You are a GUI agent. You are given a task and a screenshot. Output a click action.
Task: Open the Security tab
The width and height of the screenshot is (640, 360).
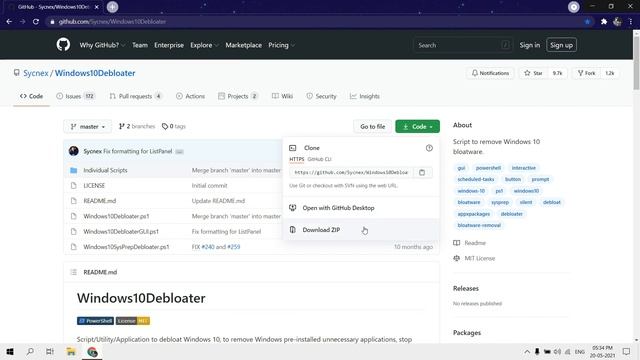pos(322,96)
